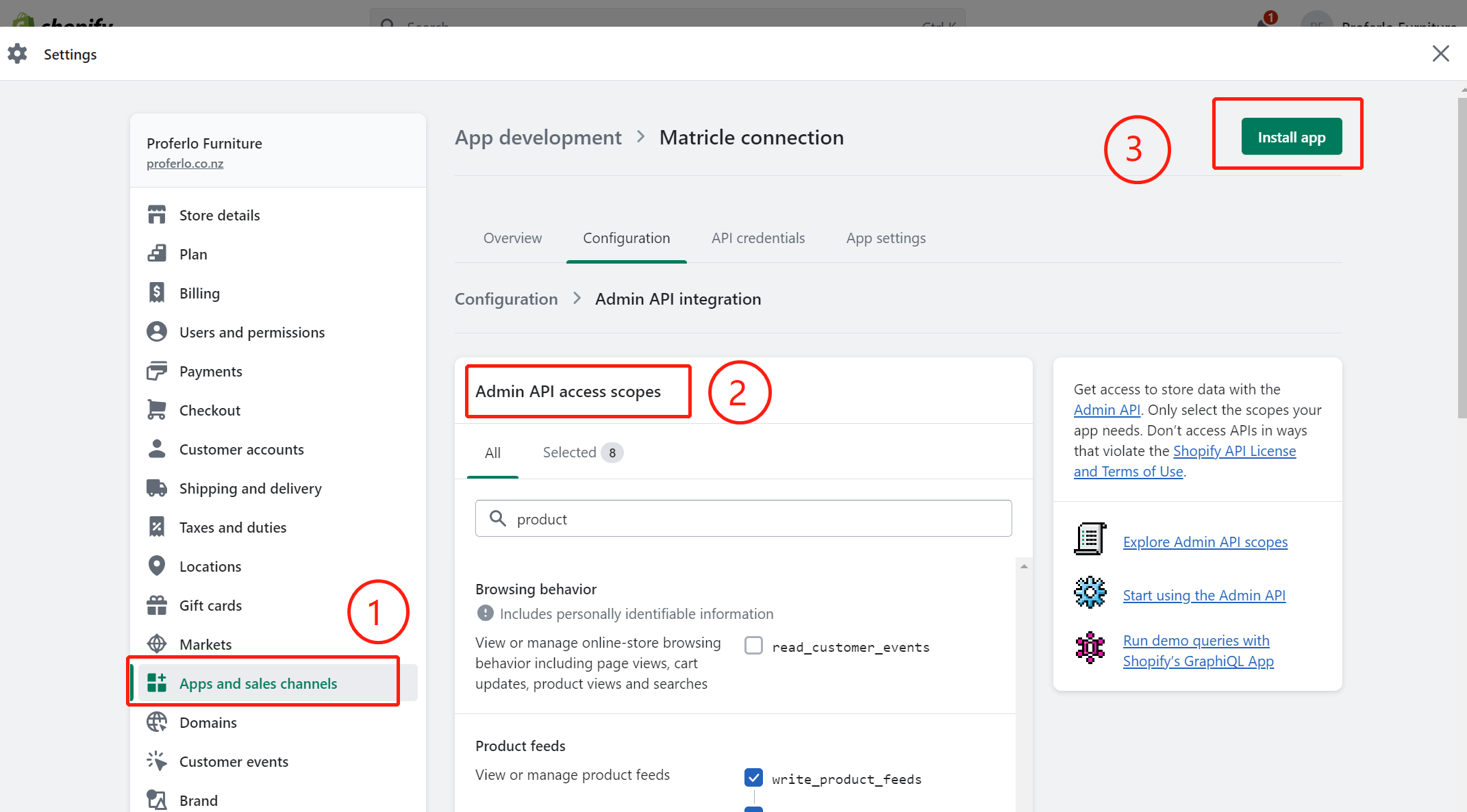Viewport: 1467px width, 812px height.
Task: Click the Users and permissions person icon
Action: tap(157, 332)
